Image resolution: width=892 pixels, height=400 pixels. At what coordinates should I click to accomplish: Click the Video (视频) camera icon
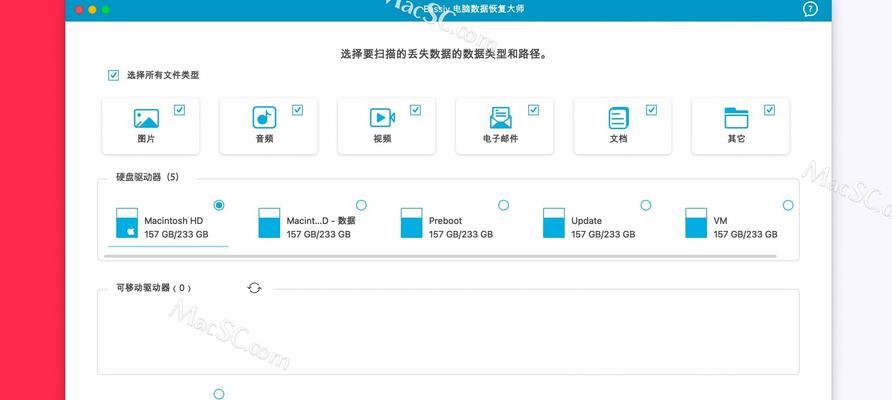382,118
